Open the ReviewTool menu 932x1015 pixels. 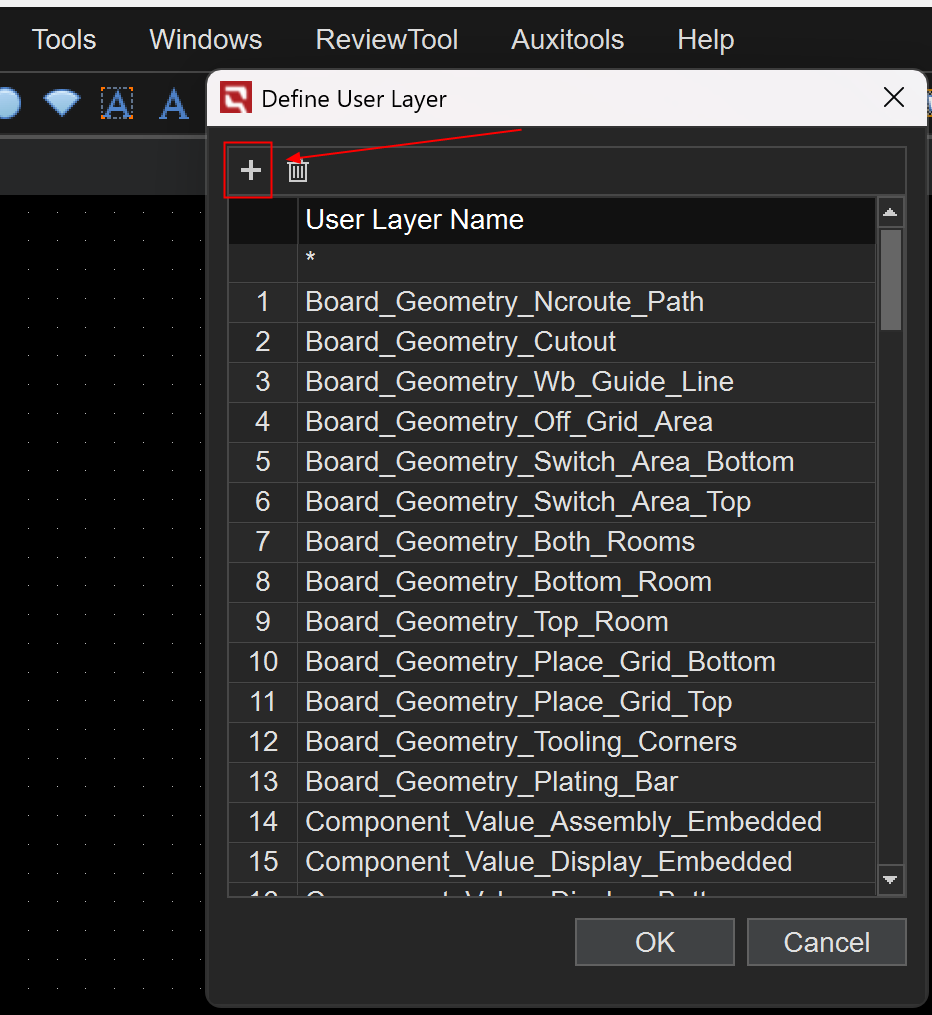(386, 40)
